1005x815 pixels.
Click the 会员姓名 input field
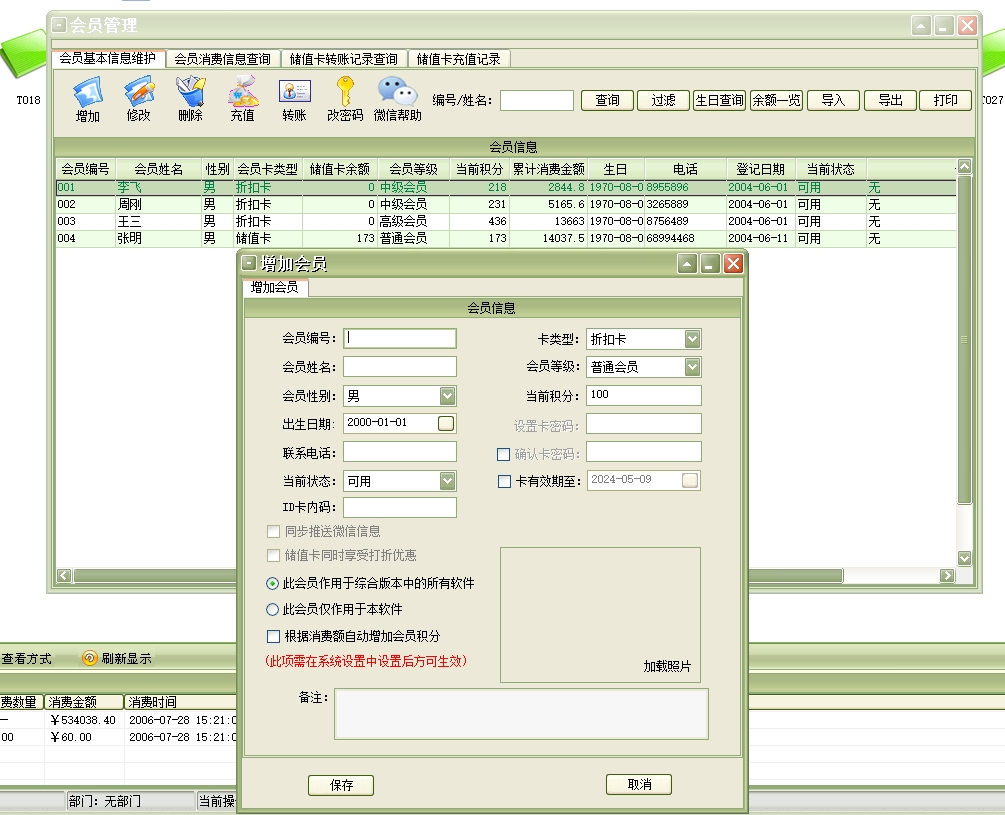coord(400,367)
